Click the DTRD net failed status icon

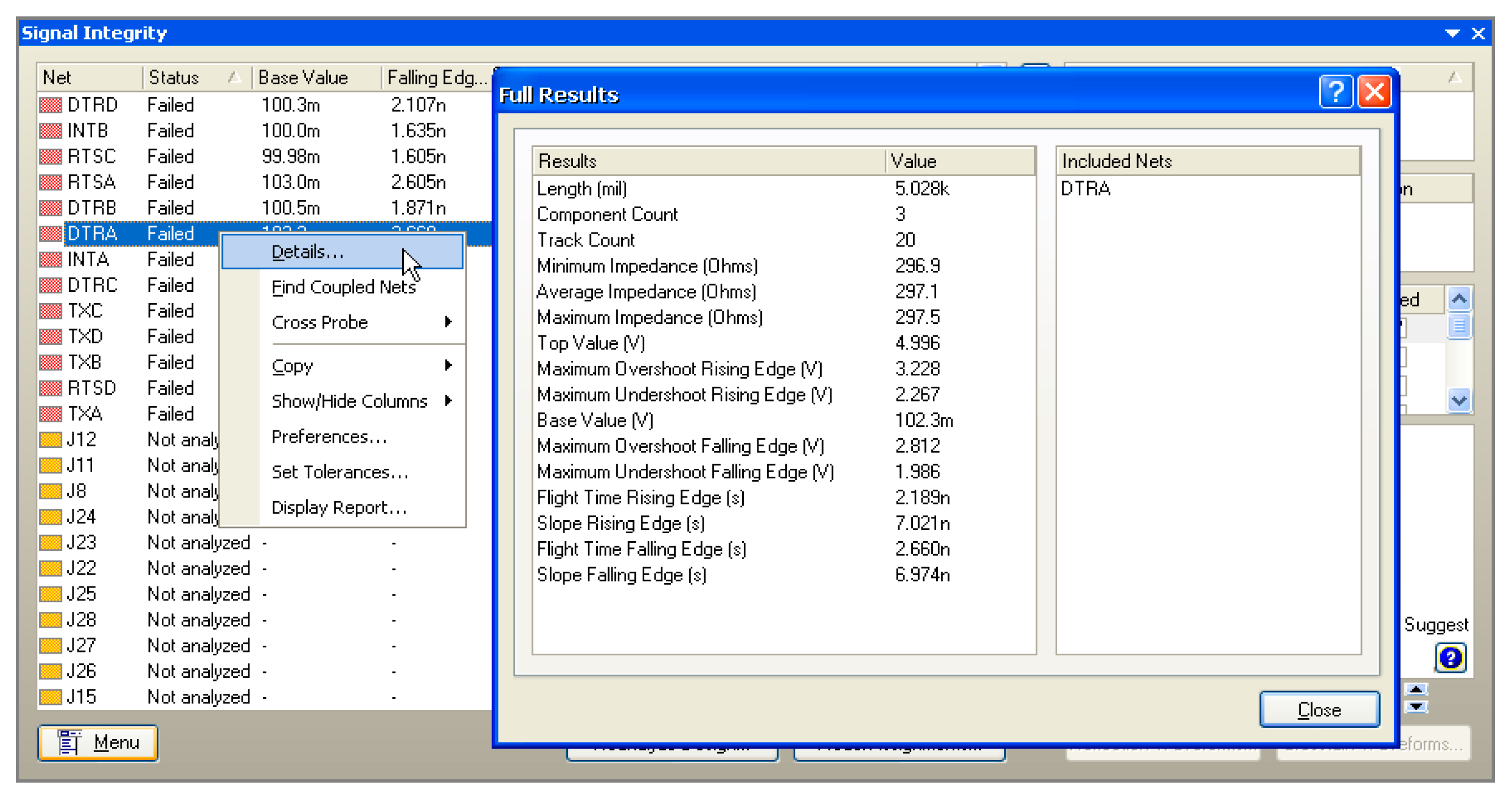(50, 105)
